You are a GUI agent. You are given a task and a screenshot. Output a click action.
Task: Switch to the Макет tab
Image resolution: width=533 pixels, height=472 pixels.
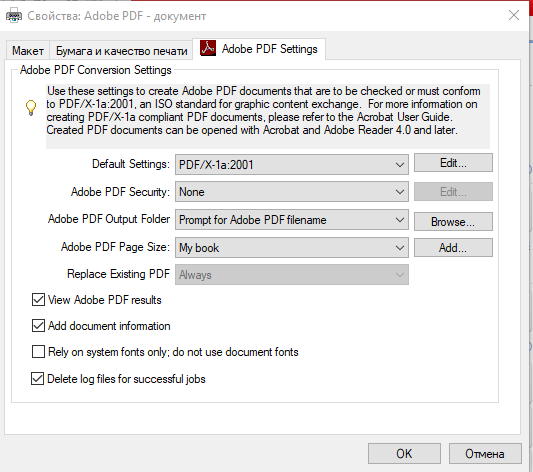[x=28, y=51]
